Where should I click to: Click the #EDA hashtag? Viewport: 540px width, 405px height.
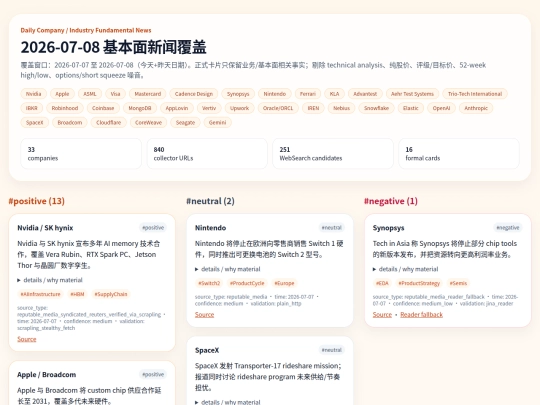(382, 283)
